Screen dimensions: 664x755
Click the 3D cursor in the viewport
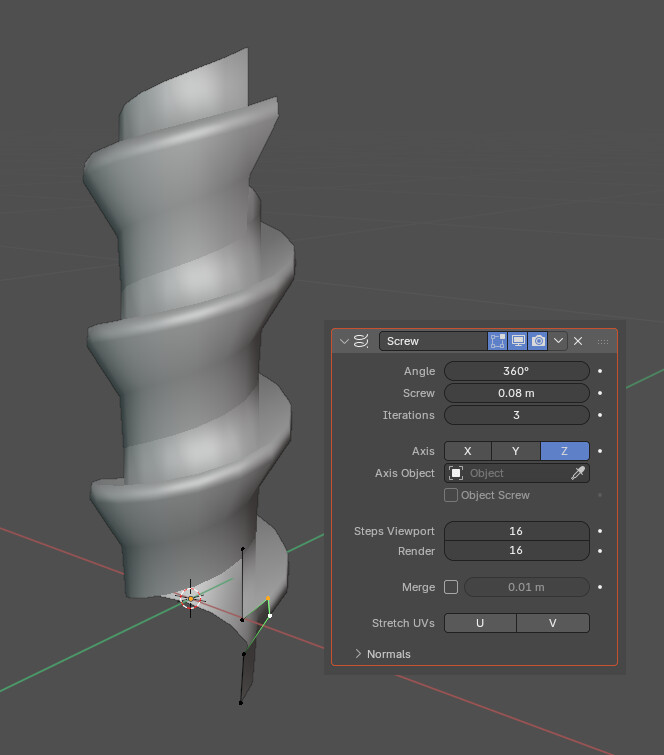click(191, 599)
